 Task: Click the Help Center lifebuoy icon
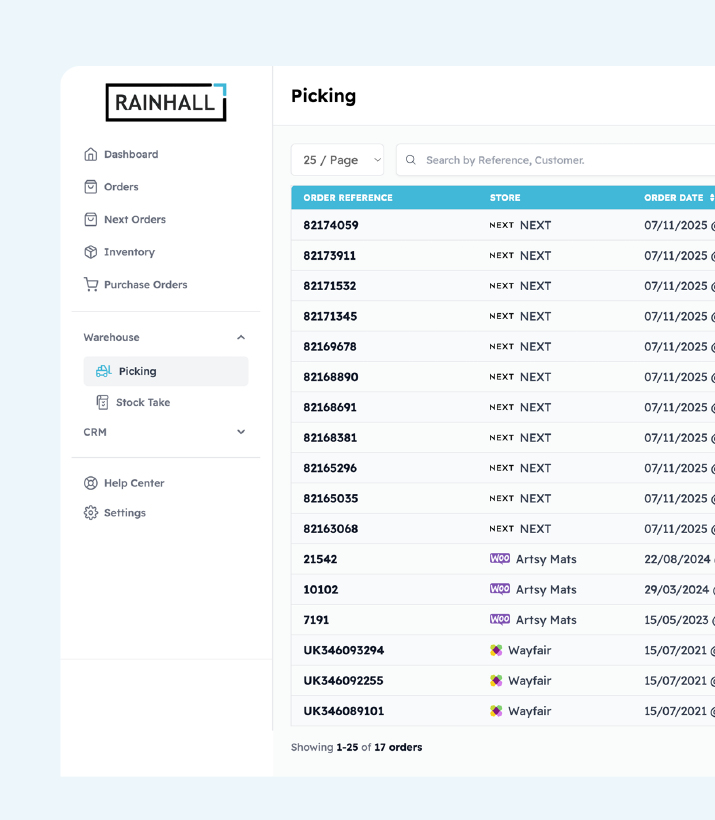[91, 483]
